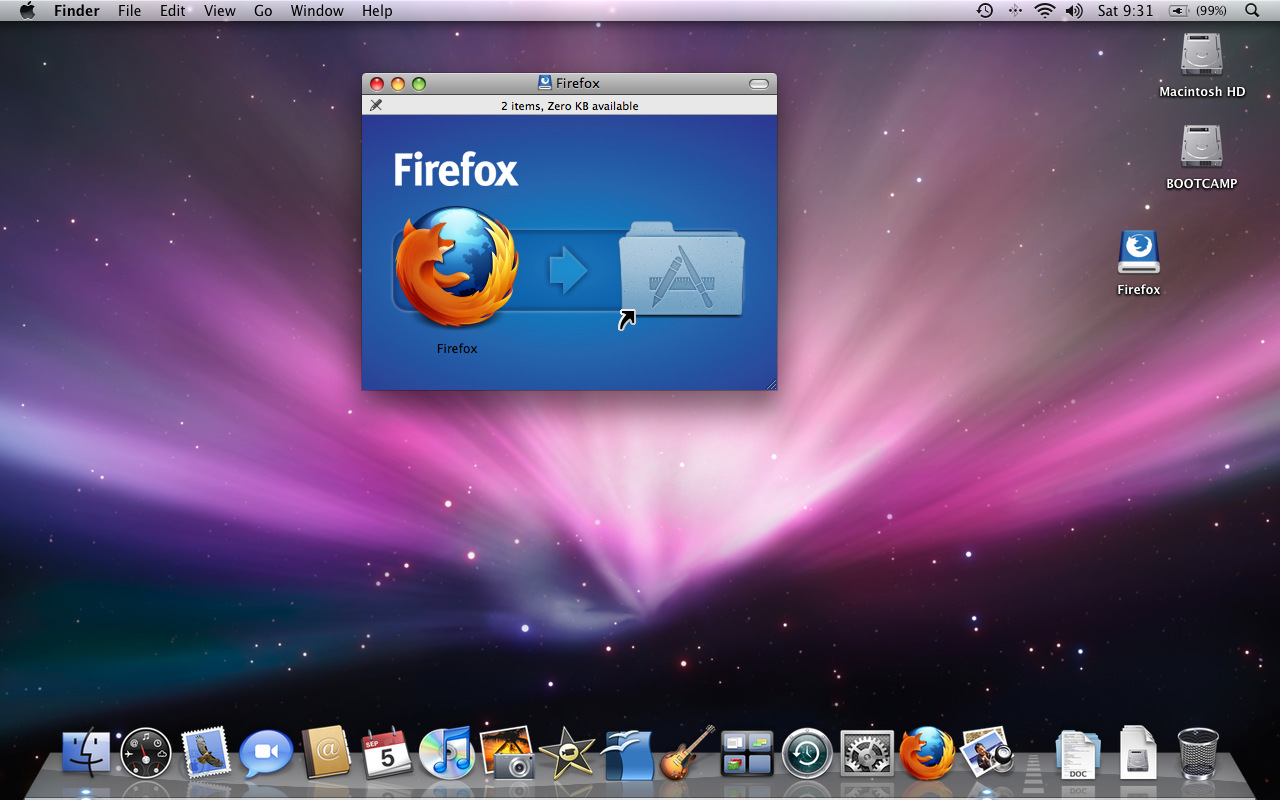The image size is (1280, 800).
Task: Open System Preferences from the Dock
Action: coord(867,752)
